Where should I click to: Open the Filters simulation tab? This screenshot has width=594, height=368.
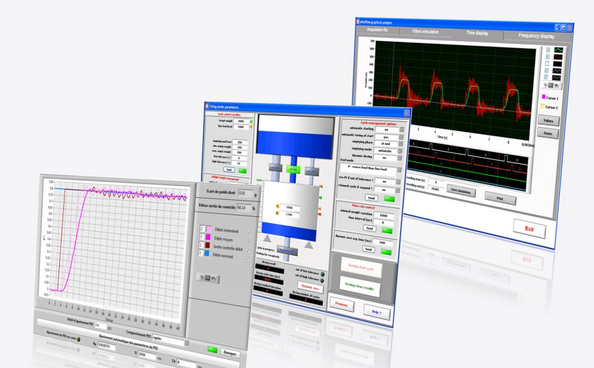[x=425, y=32]
